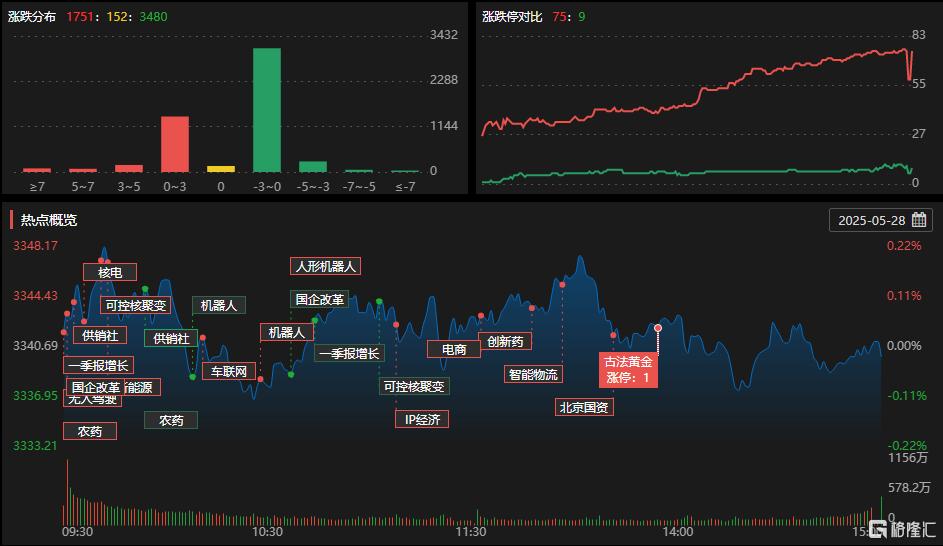Select the green 可控核聚变 hotspot tag
943x546 pixels.
click(414, 386)
